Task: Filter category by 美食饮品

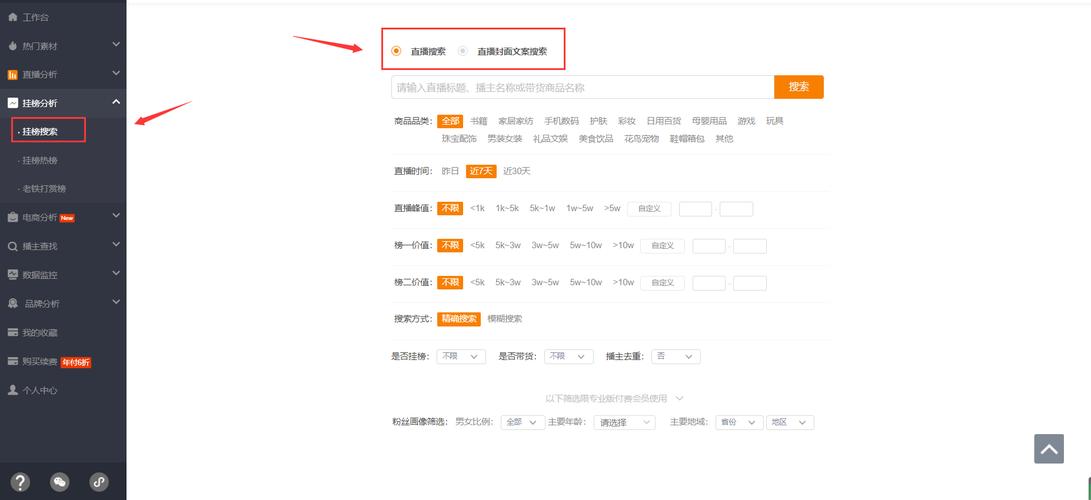Action: pos(596,138)
